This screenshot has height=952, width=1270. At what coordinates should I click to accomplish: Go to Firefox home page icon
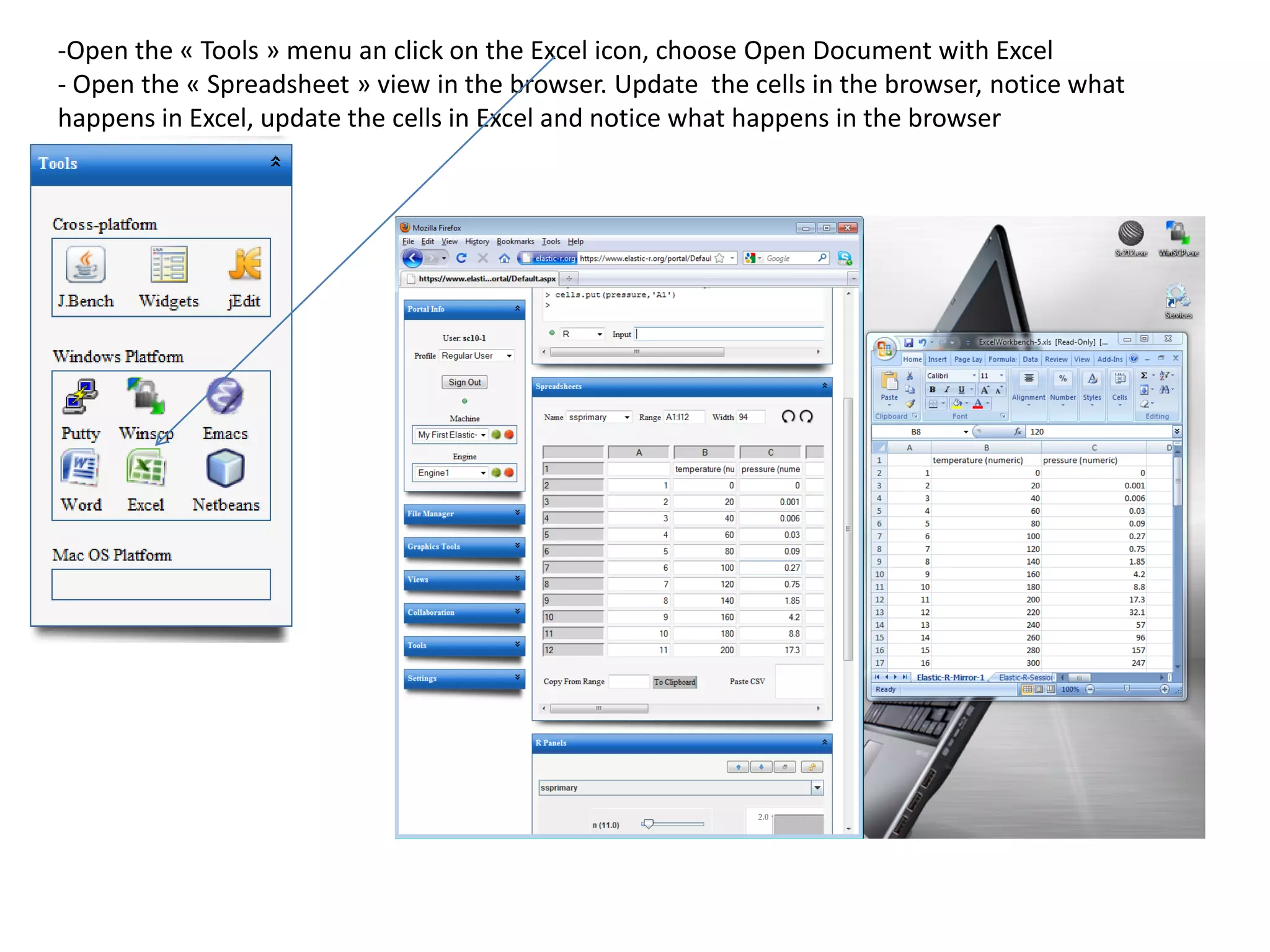(x=504, y=258)
